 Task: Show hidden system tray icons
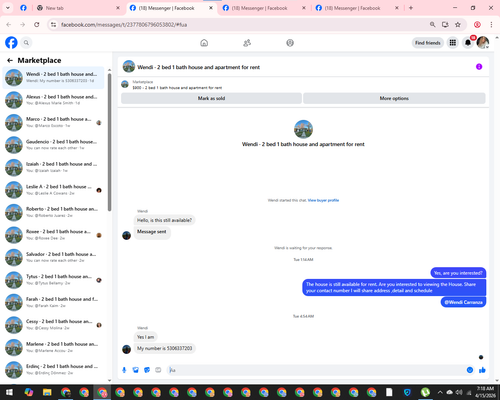[440, 392]
